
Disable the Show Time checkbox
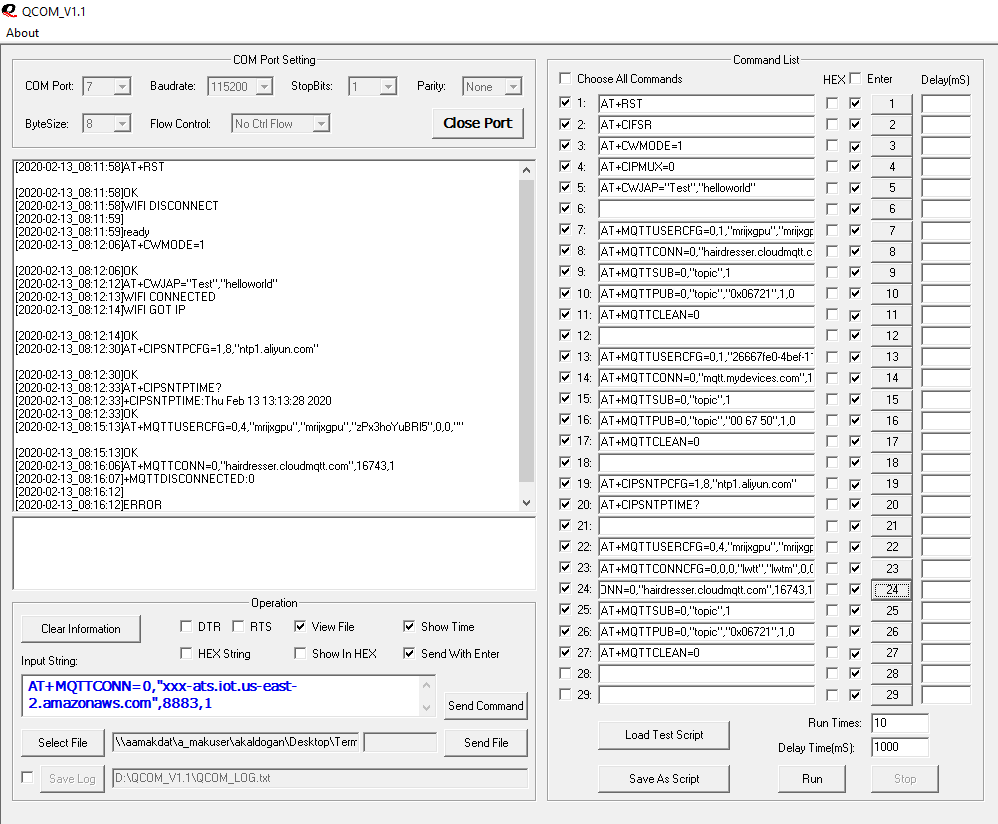tap(408, 625)
